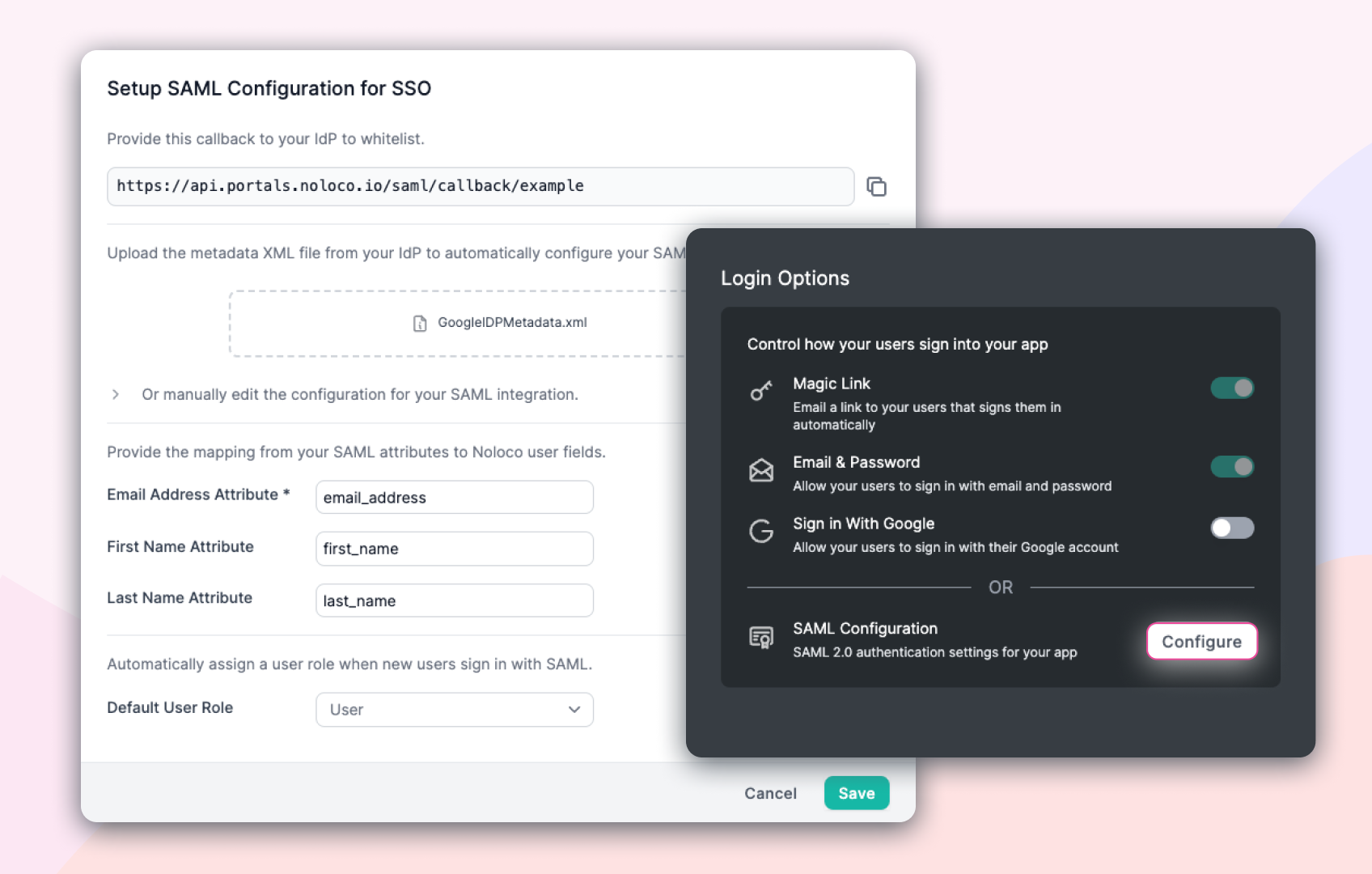
Task: Turn off Email & Password login
Action: (x=1232, y=466)
